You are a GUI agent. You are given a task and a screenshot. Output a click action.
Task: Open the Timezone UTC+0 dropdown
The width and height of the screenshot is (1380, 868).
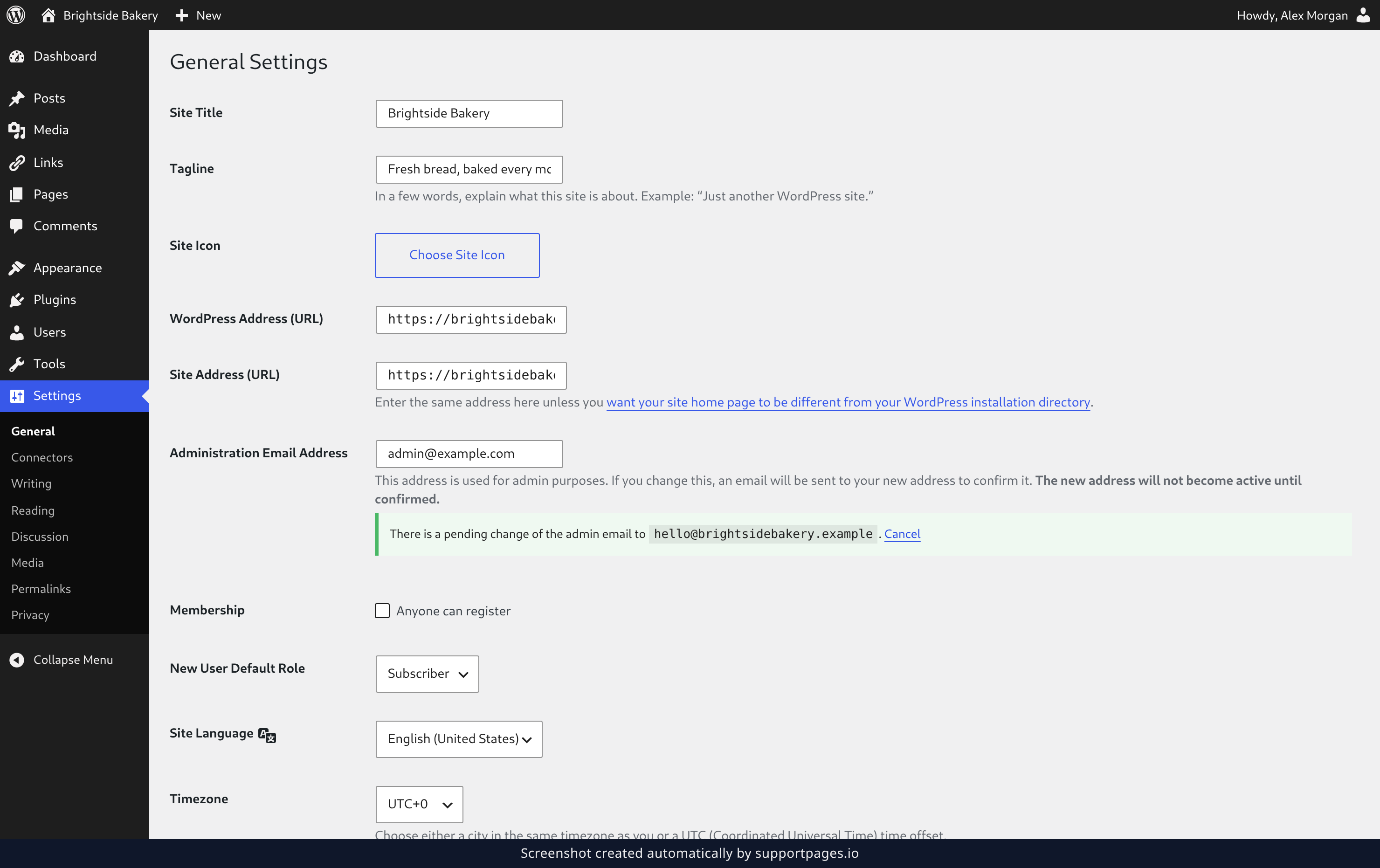click(419, 805)
